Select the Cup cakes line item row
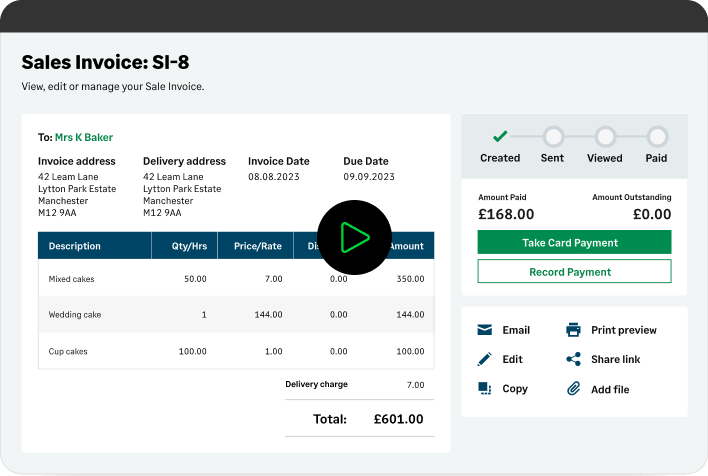This screenshot has width=708, height=476. pyautogui.click(x=236, y=351)
